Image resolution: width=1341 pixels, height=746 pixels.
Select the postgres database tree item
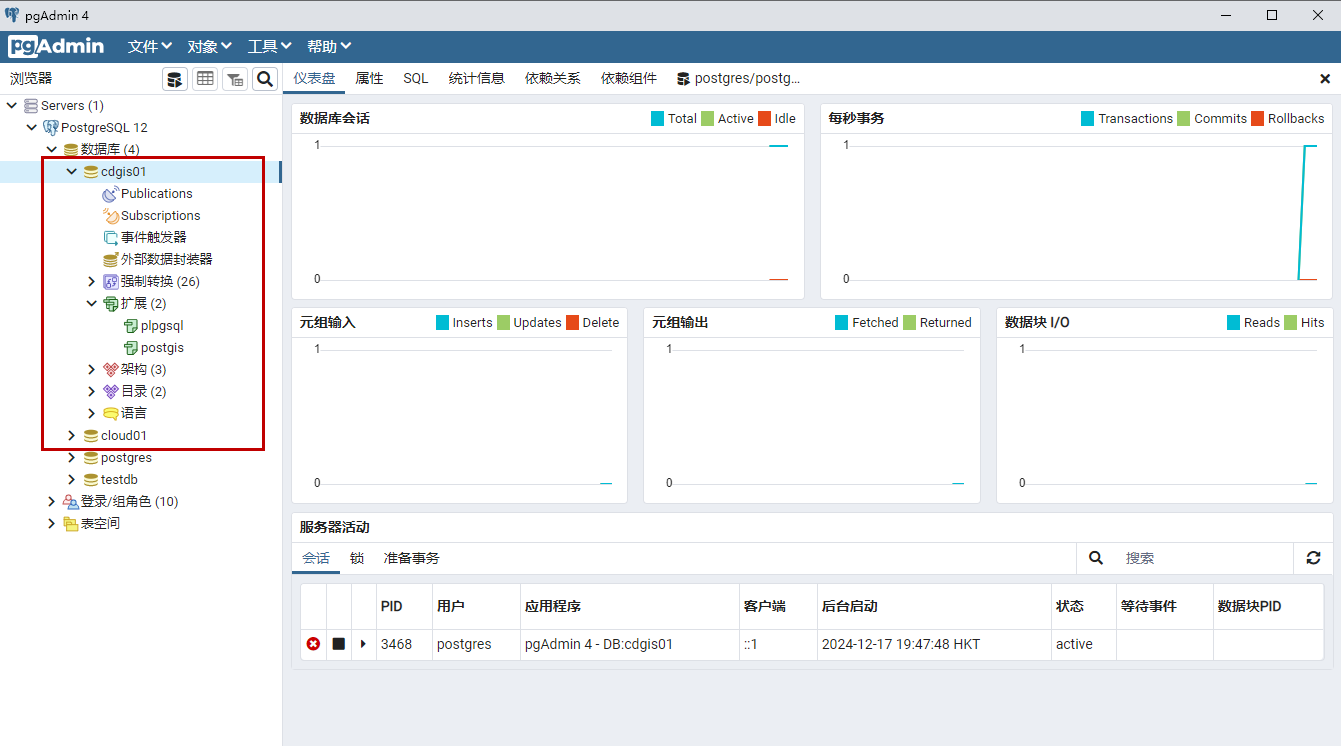point(126,457)
